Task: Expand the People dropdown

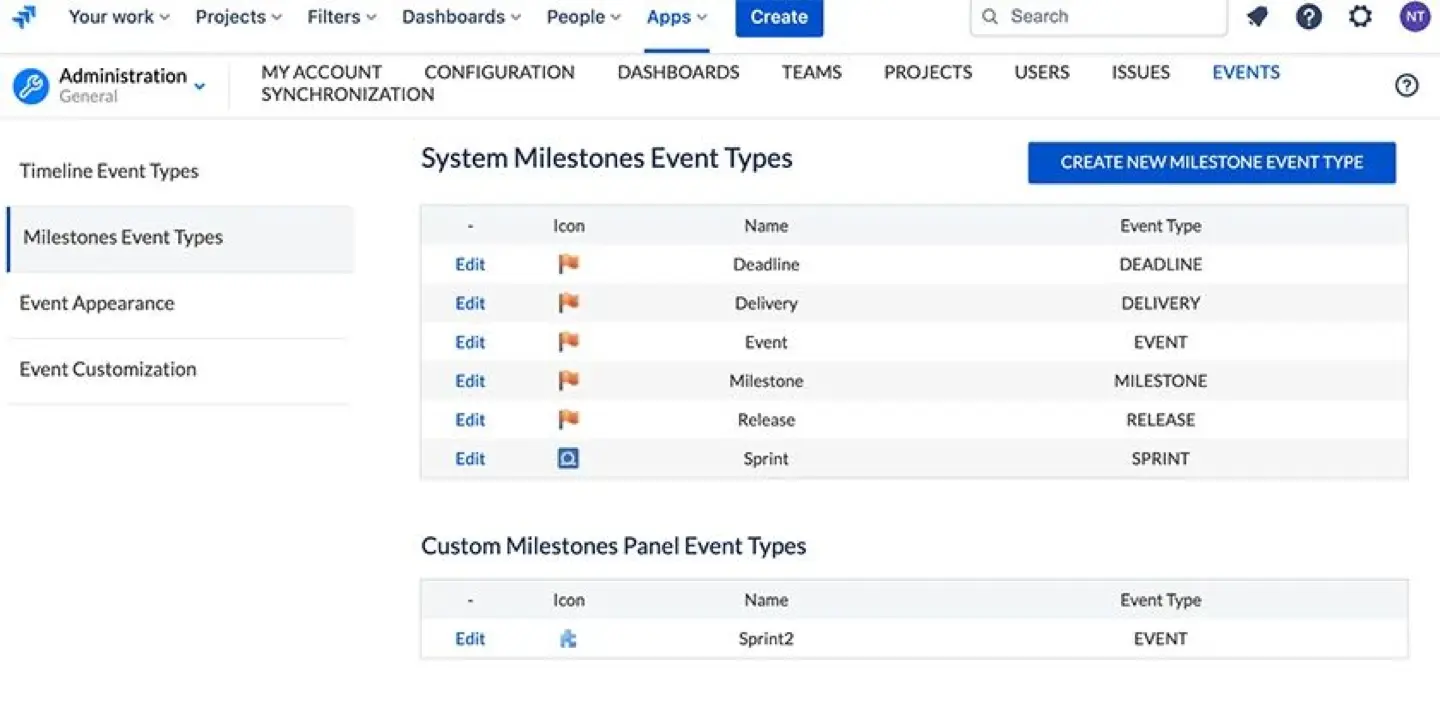Action: pyautogui.click(x=584, y=17)
